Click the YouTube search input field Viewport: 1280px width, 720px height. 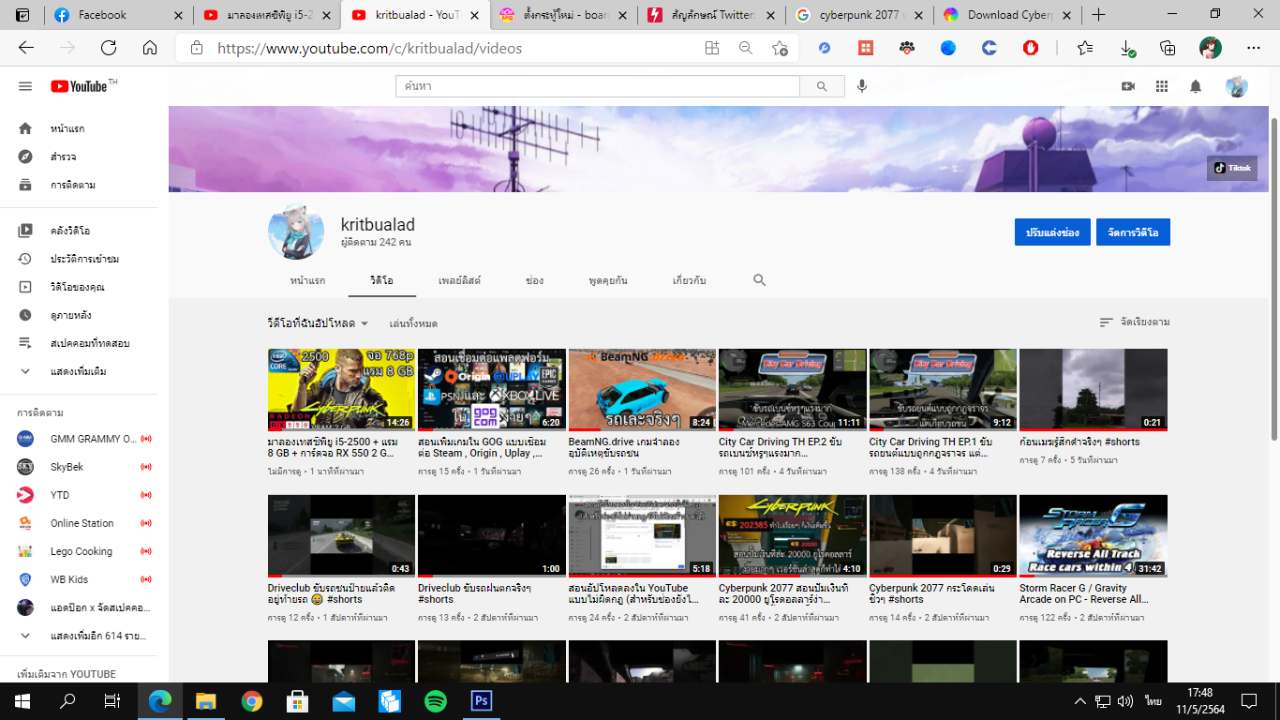click(598, 87)
